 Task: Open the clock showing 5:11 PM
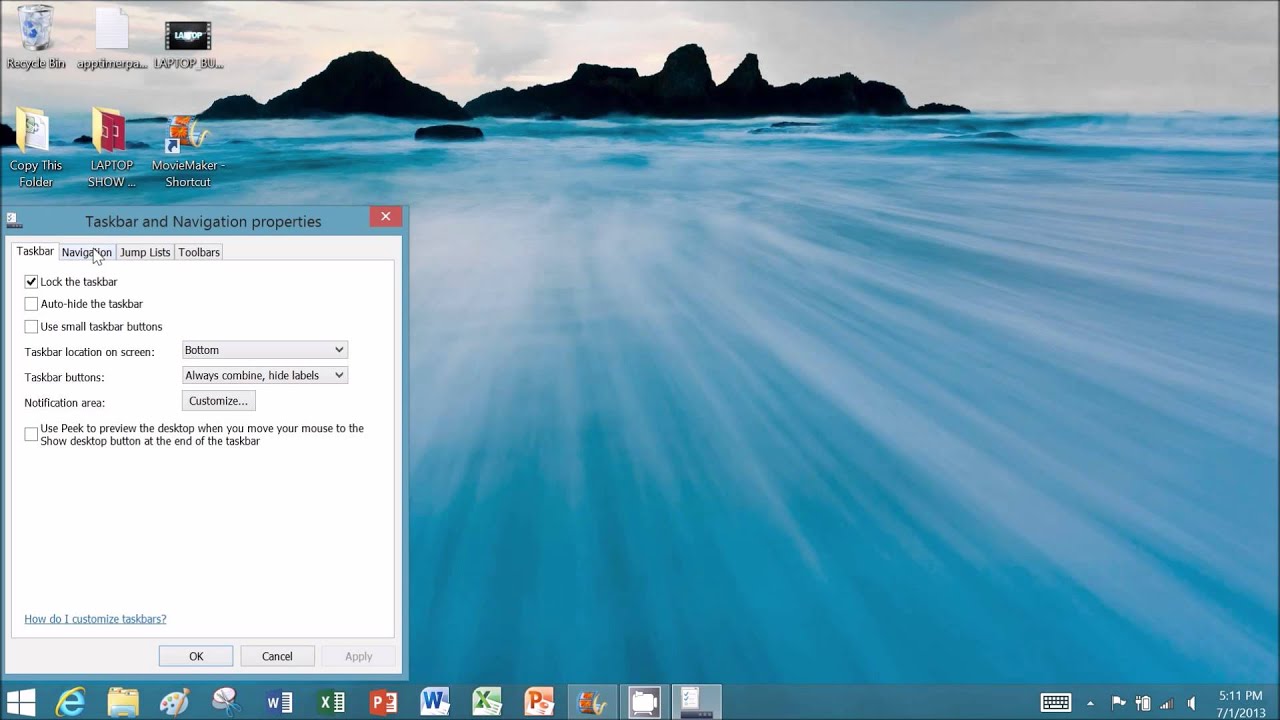pos(1240,703)
